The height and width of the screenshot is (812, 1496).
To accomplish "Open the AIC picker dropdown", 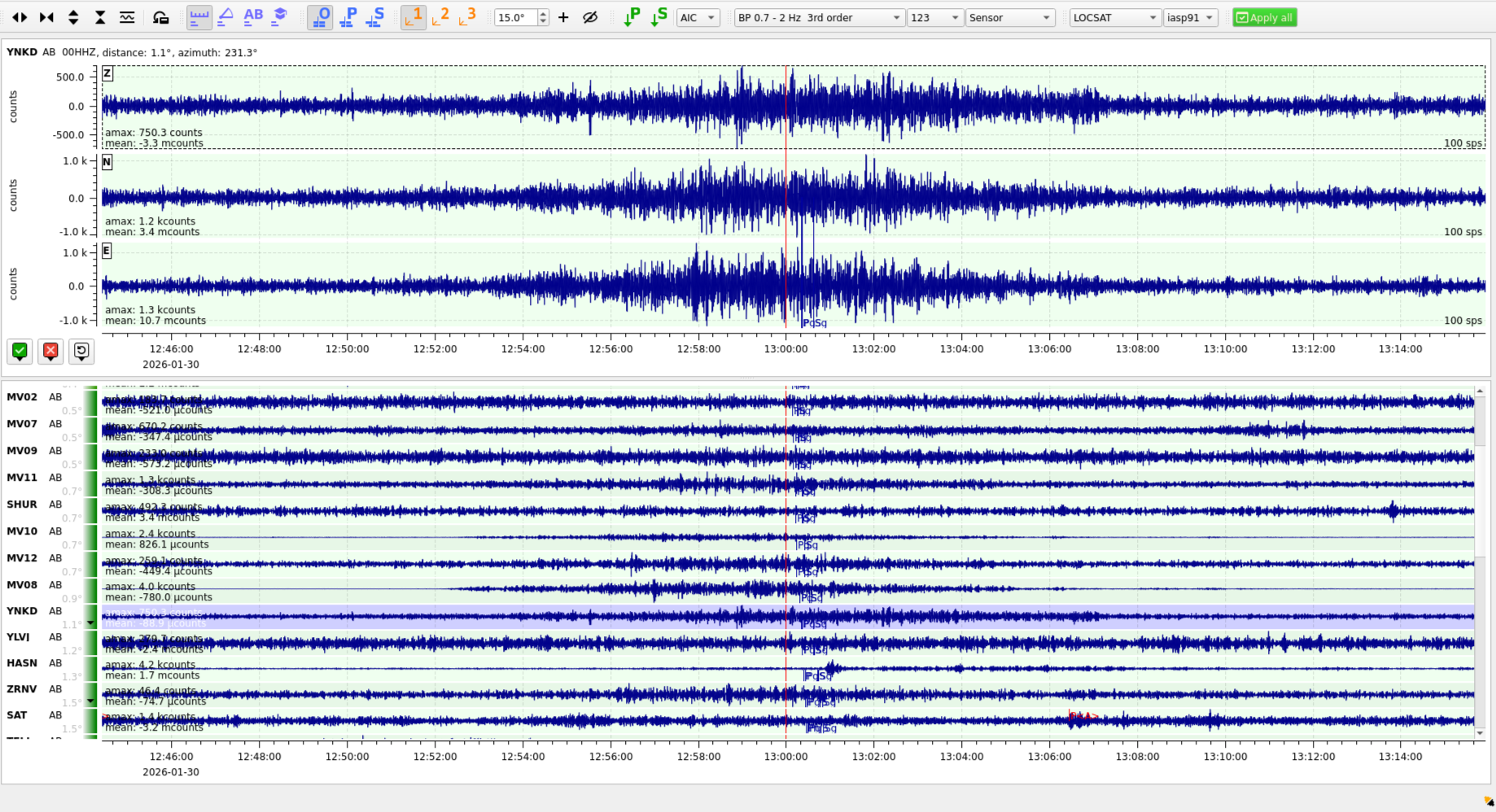I will (698, 17).
